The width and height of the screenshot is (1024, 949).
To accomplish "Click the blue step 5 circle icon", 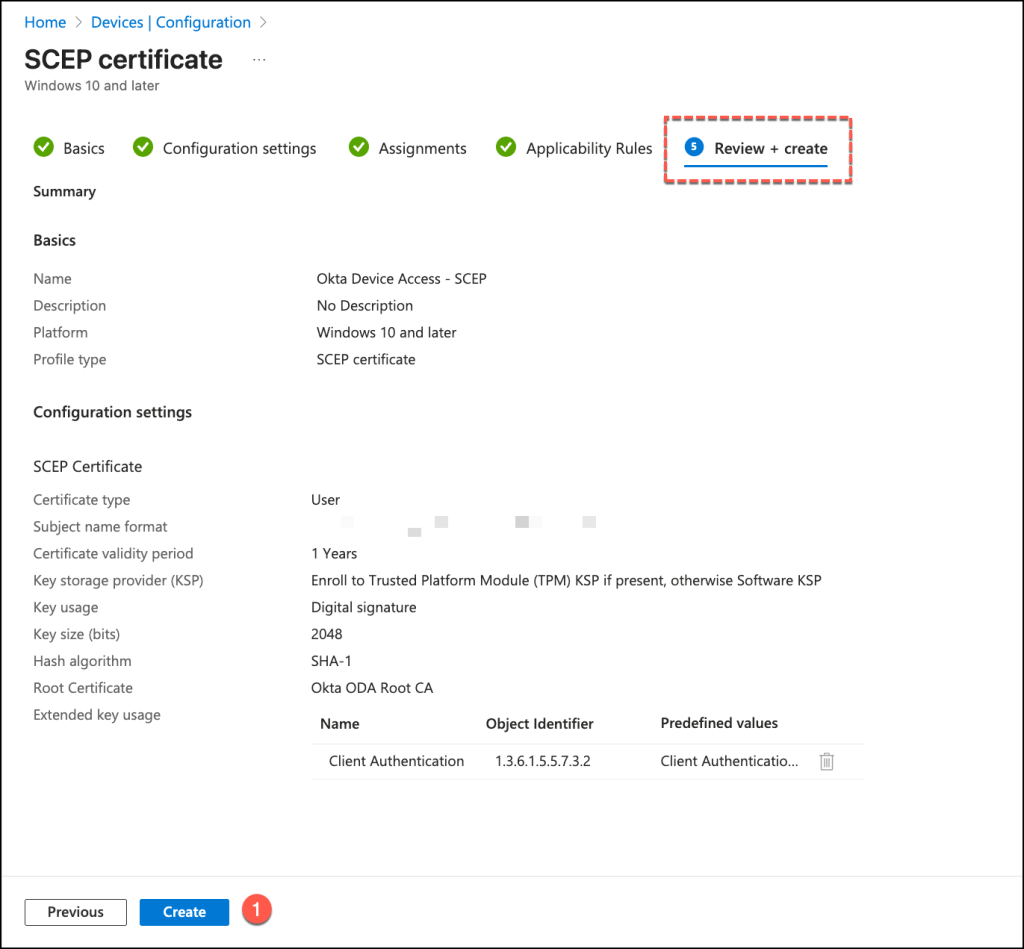I will coord(694,147).
